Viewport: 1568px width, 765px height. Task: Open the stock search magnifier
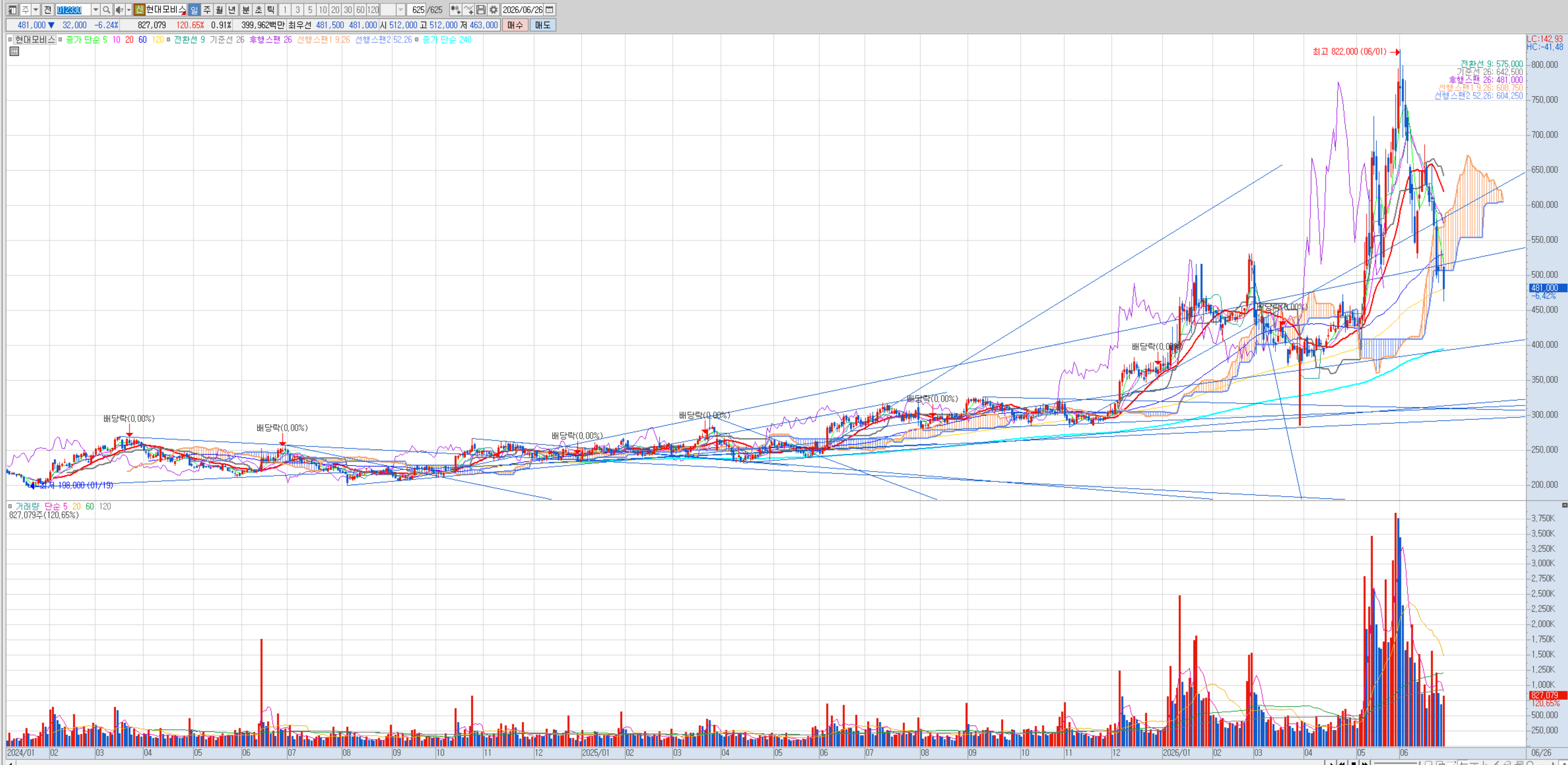(x=106, y=10)
